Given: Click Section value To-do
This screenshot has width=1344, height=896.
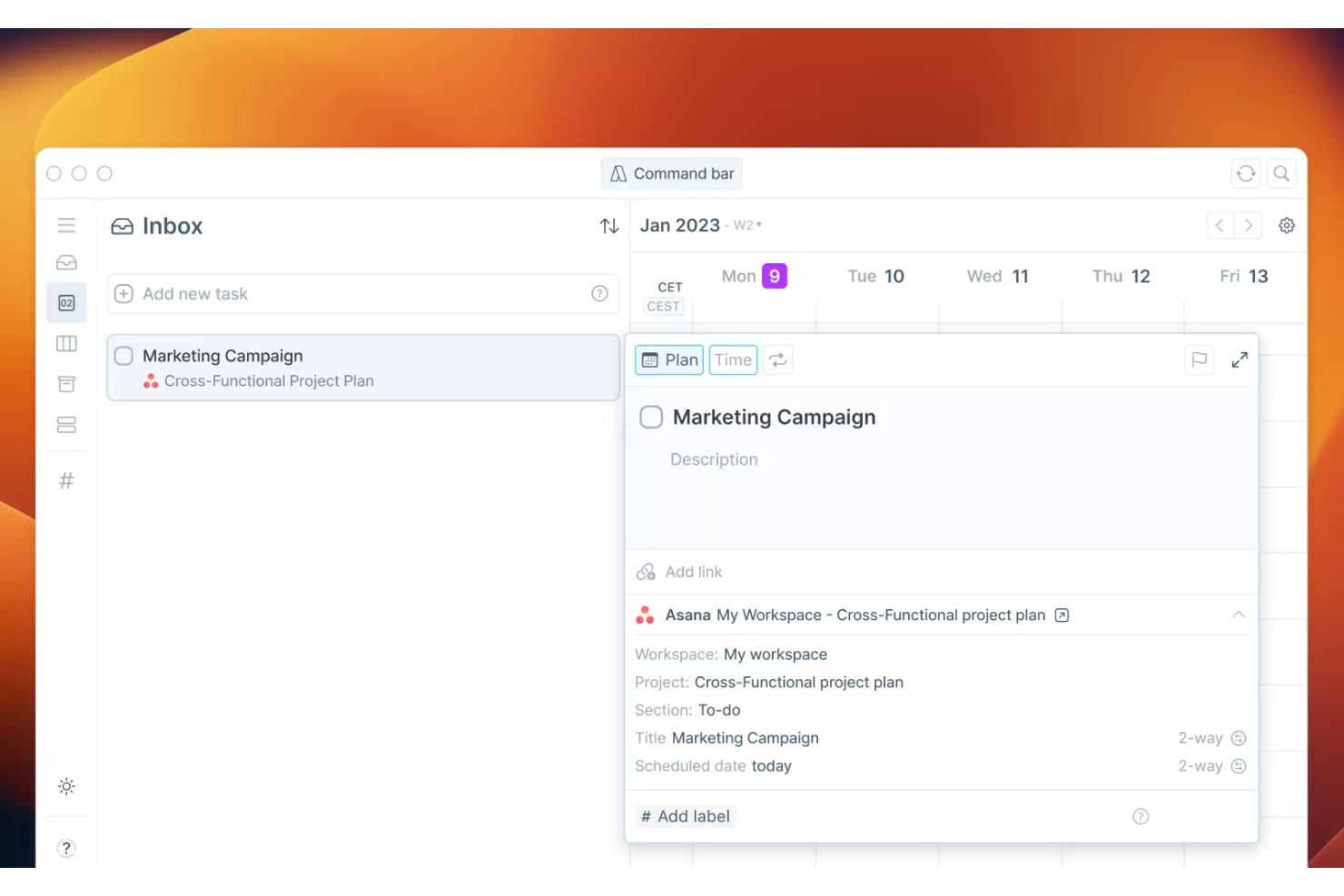Looking at the screenshot, I should (x=718, y=710).
